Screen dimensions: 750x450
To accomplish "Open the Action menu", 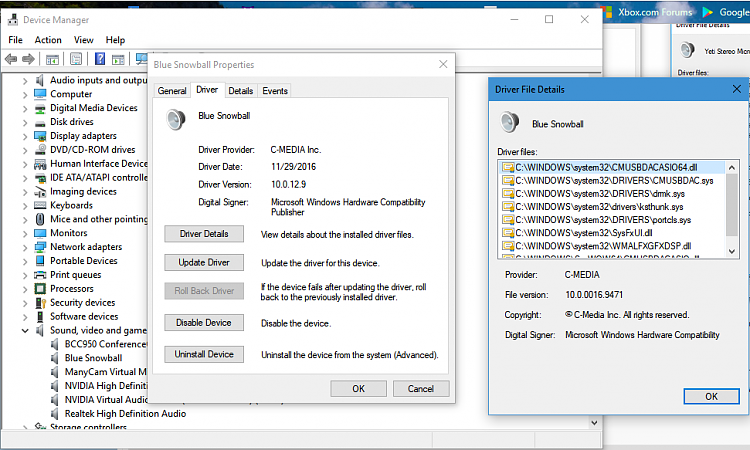I will tap(48, 40).
